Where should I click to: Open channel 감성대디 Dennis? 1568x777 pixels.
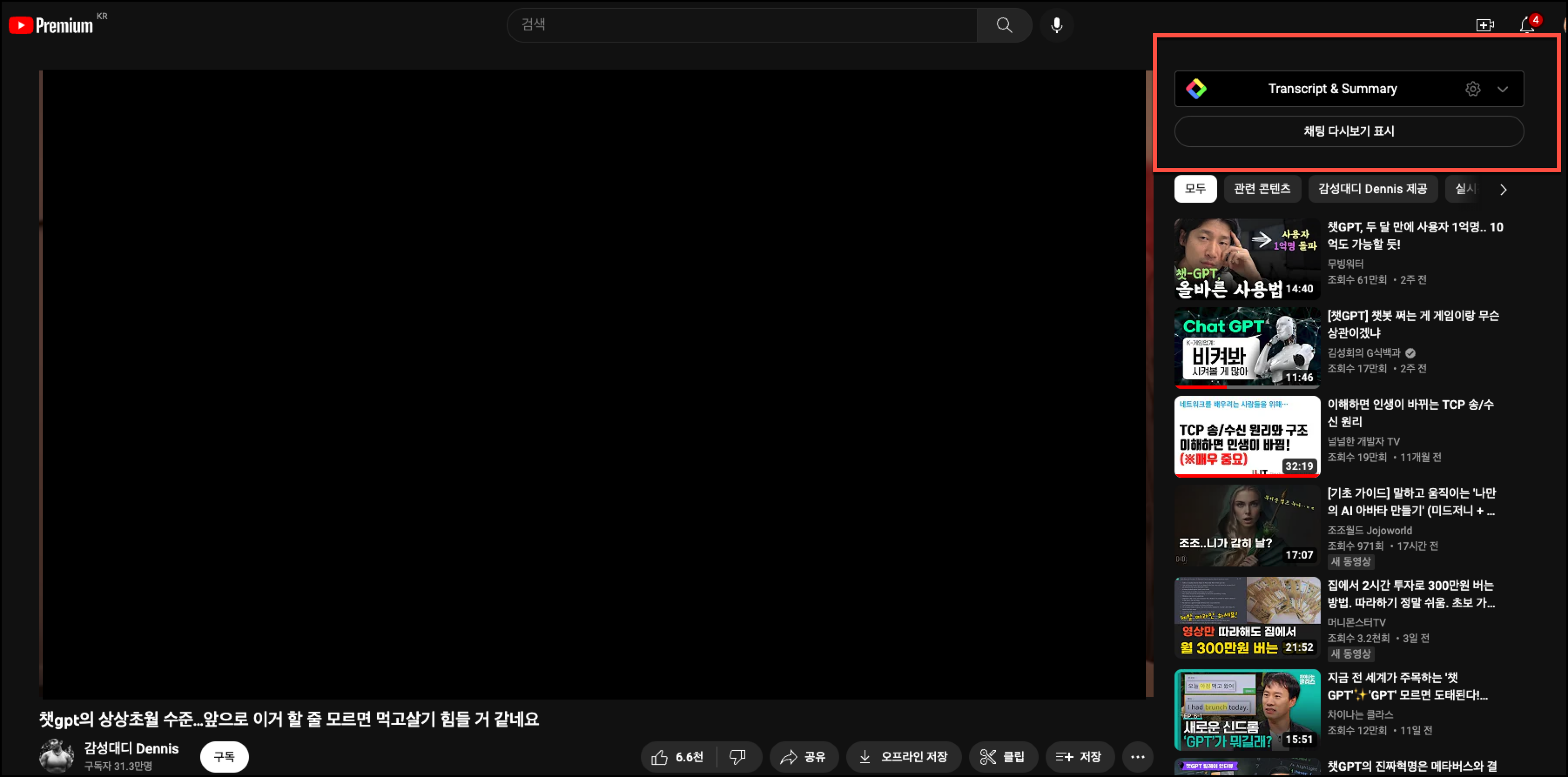tap(131, 748)
